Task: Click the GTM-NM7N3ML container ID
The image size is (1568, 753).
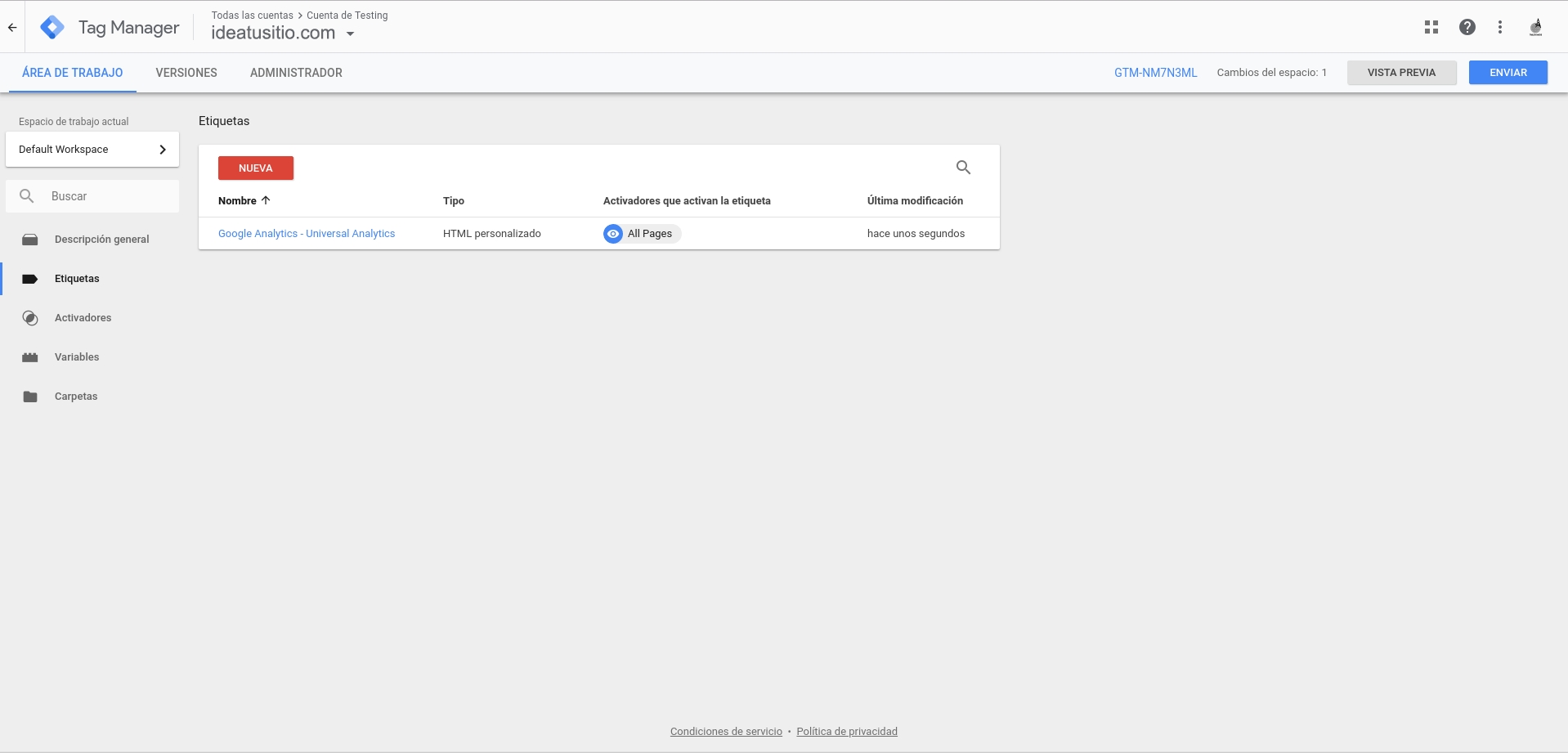Action: pos(1155,73)
